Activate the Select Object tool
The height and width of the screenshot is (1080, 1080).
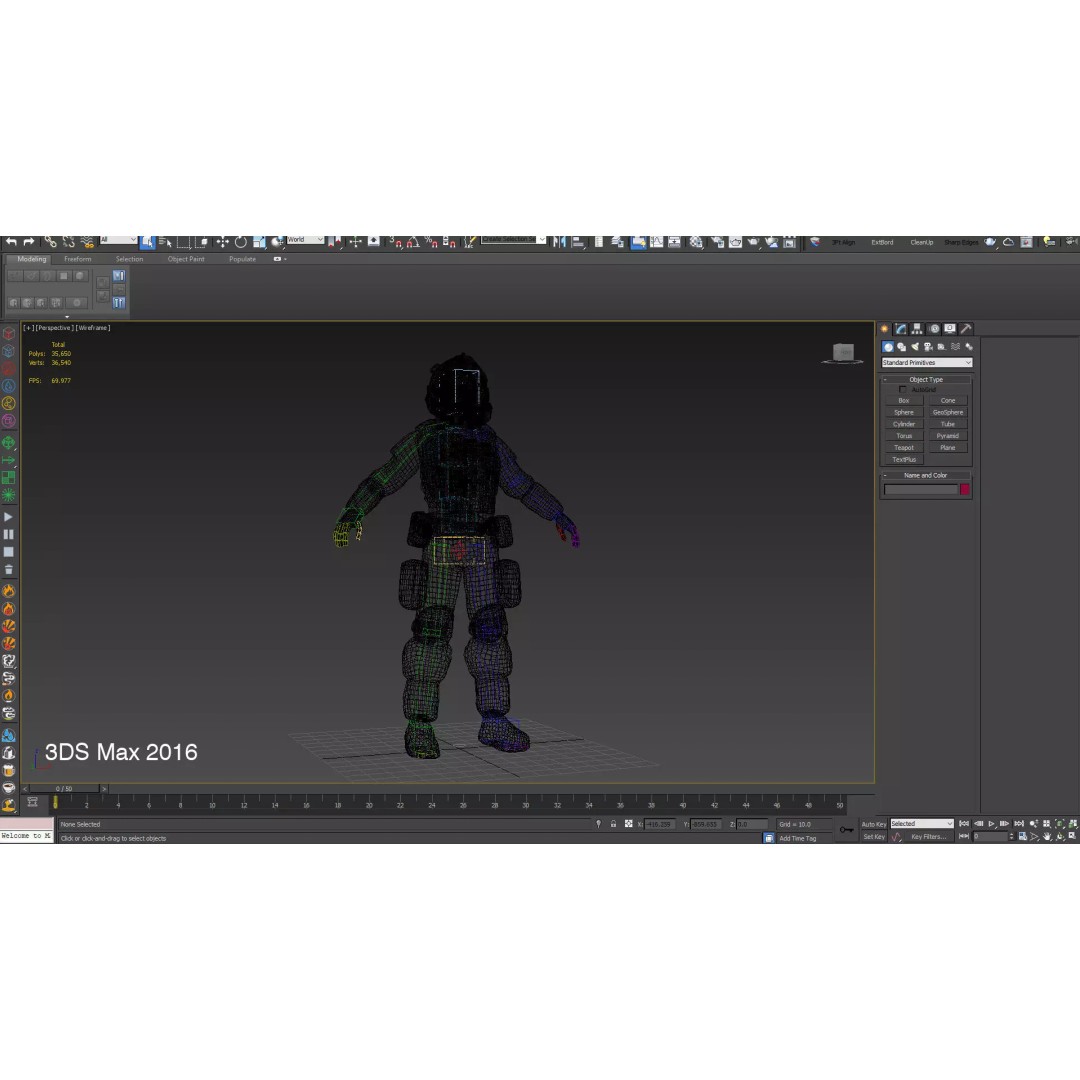[x=147, y=242]
